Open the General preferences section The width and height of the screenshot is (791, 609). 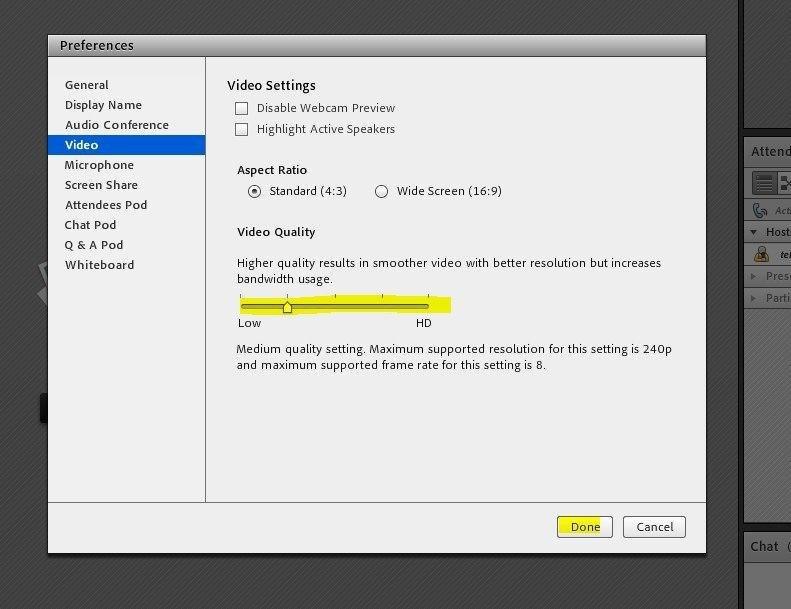pyautogui.click(x=87, y=85)
